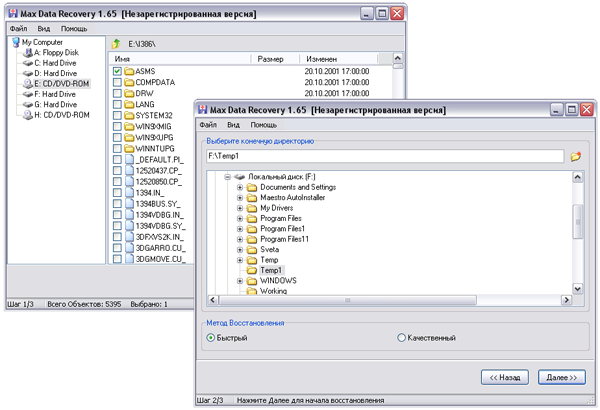Click the folder tree vertical scrollbar thumb
This screenshot has height=410, width=600.
(x=577, y=222)
